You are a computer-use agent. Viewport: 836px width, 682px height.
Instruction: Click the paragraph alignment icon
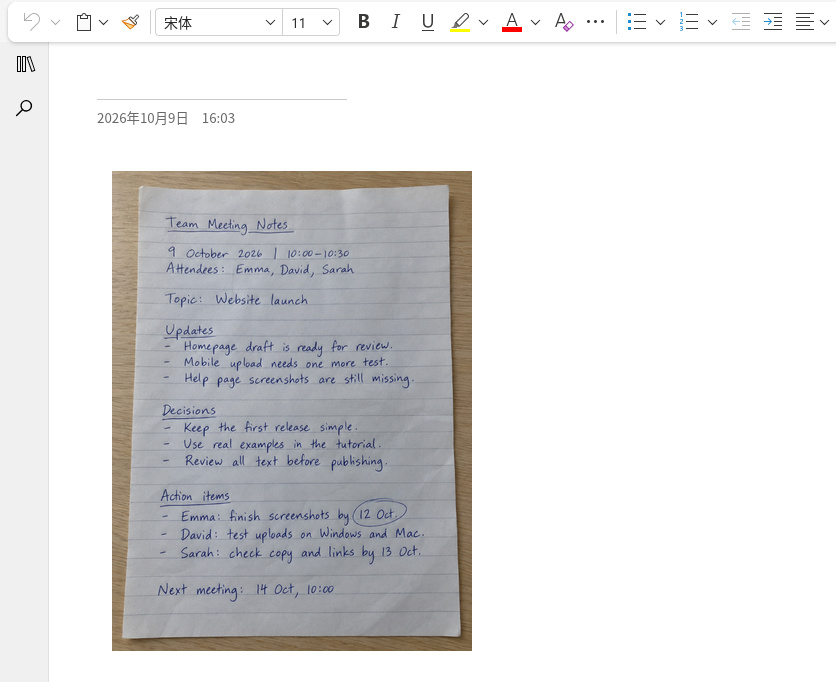805,22
